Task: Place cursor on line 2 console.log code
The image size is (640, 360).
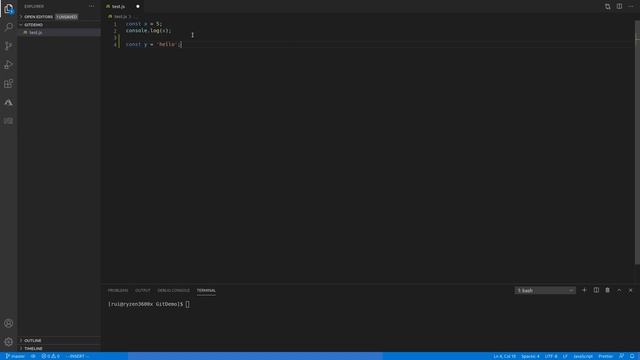Action: tap(149, 31)
